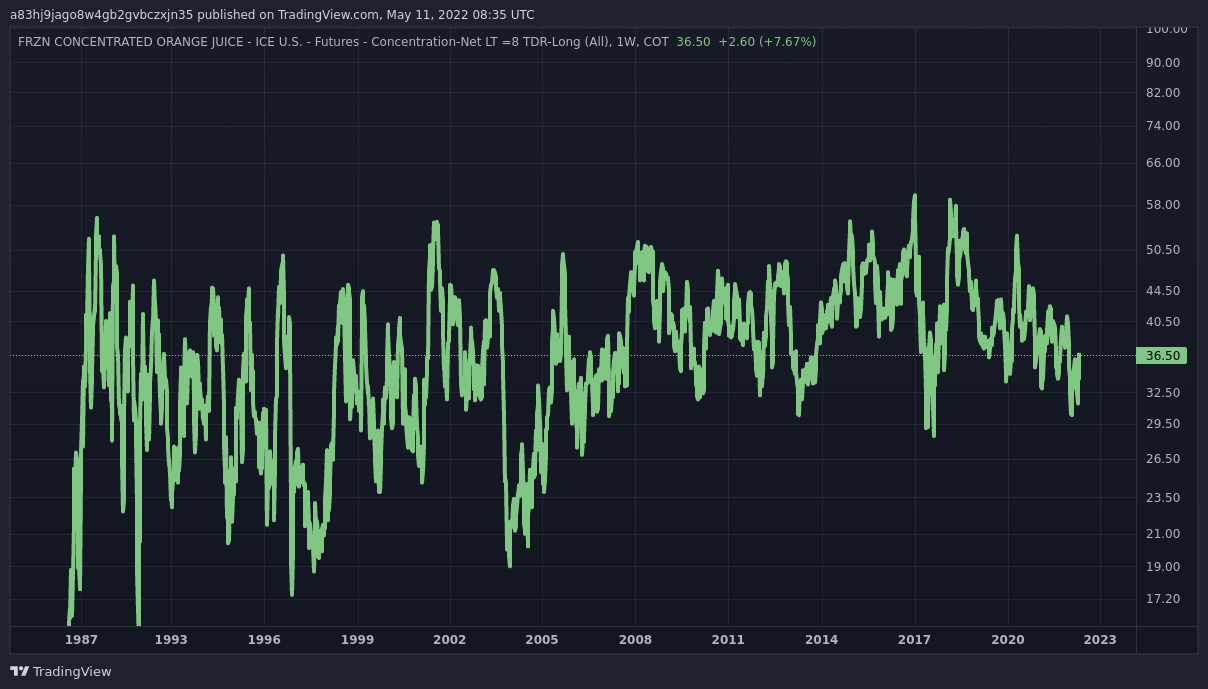Click the 2014 year label on time axis

coord(822,640)
